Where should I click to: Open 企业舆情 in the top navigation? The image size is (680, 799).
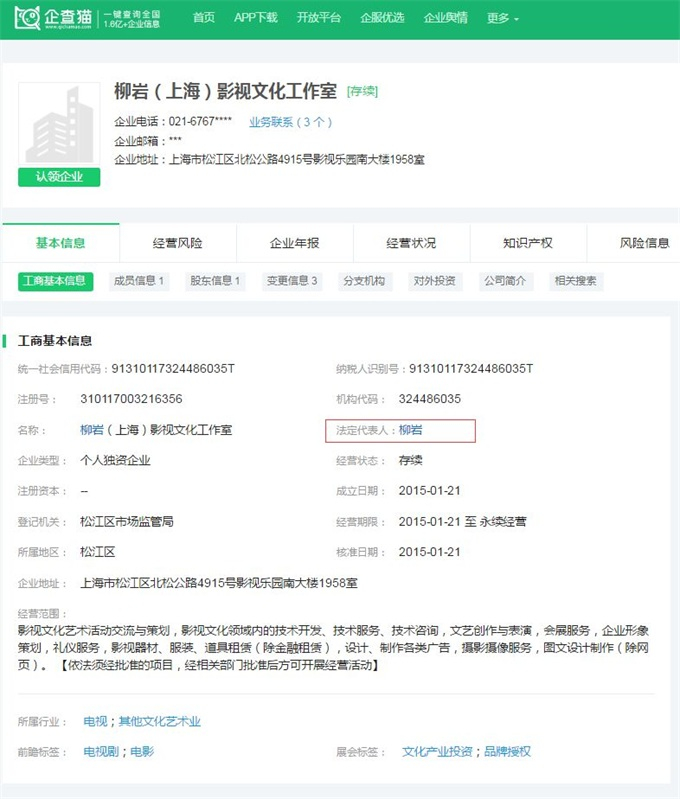coord(446,18)
